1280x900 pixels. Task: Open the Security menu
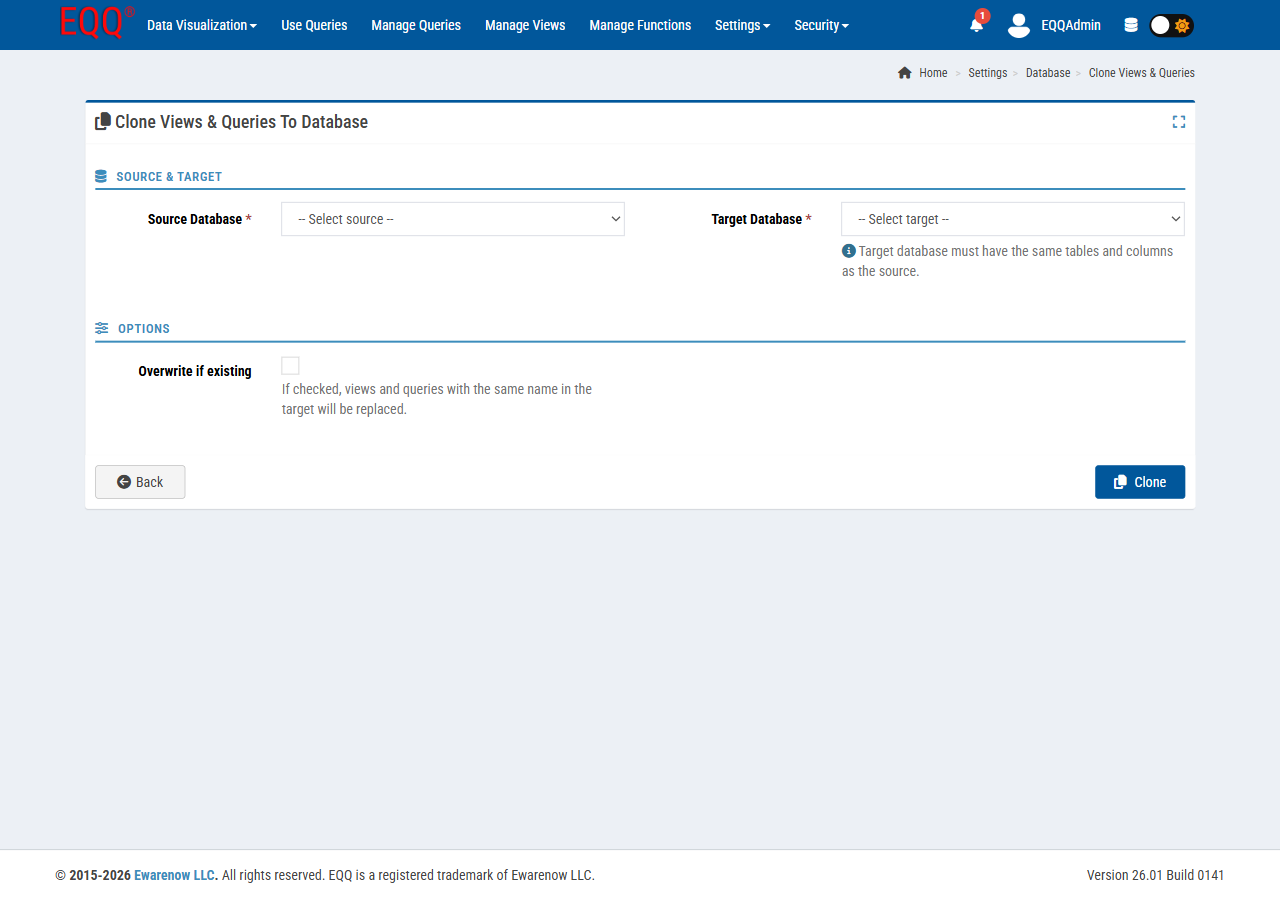[x=820, y=25]
